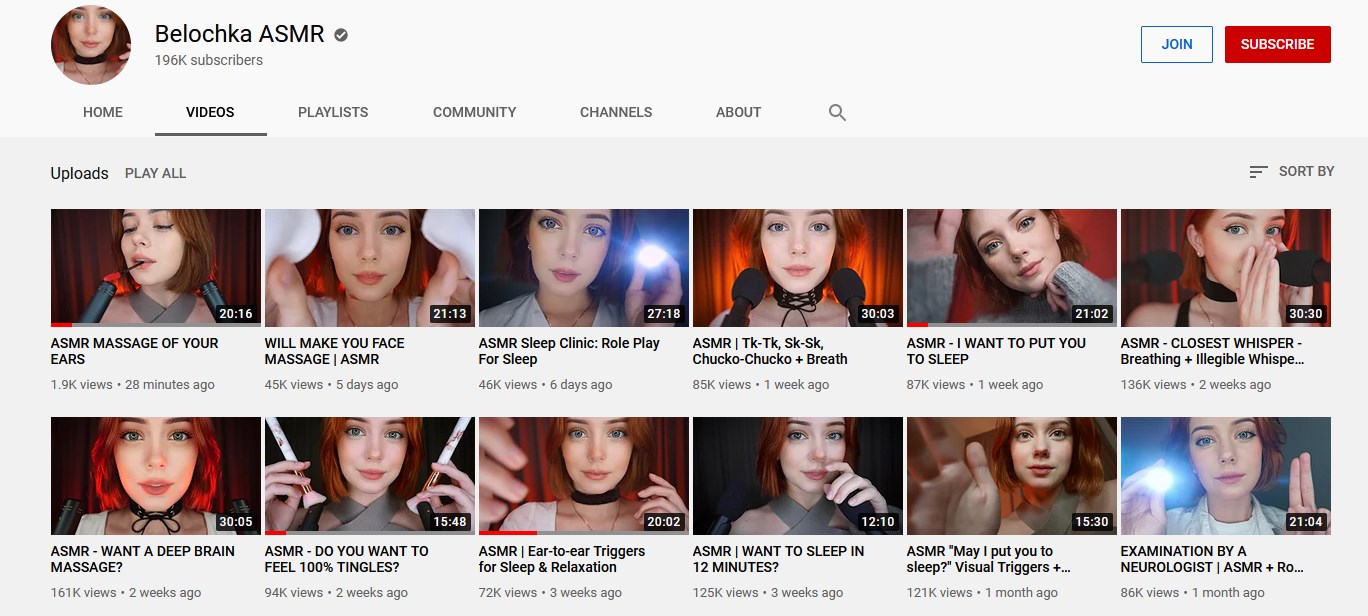1368x616 pixels.
Task: Open the WILL MAKE YOU FACE MASSAGE thumbnail
Action: pos(370,268)
